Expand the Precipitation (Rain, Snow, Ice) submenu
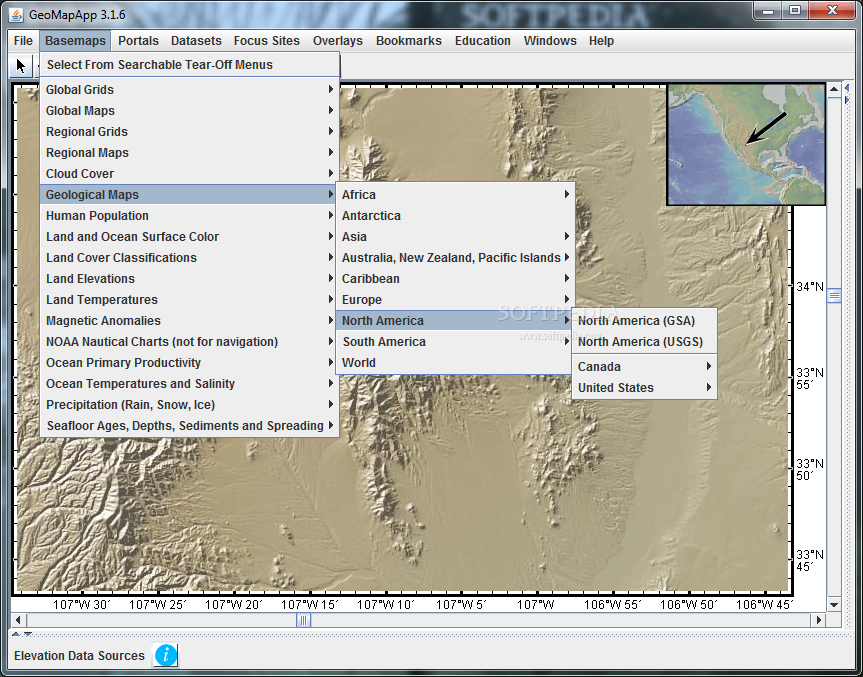This screenshot has height=677, width=863. click(189, 405)
